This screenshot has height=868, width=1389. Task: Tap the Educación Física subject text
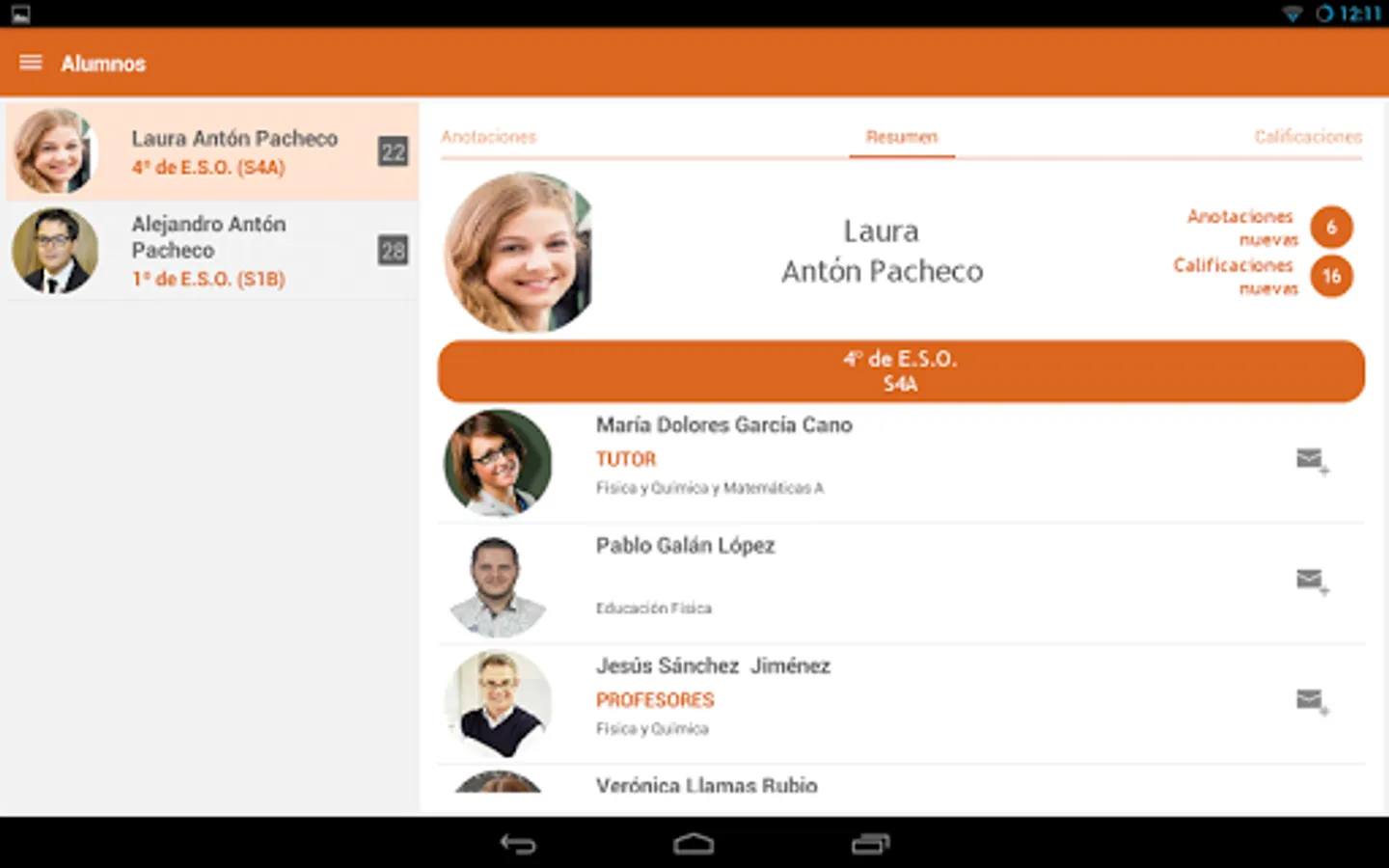653,609
